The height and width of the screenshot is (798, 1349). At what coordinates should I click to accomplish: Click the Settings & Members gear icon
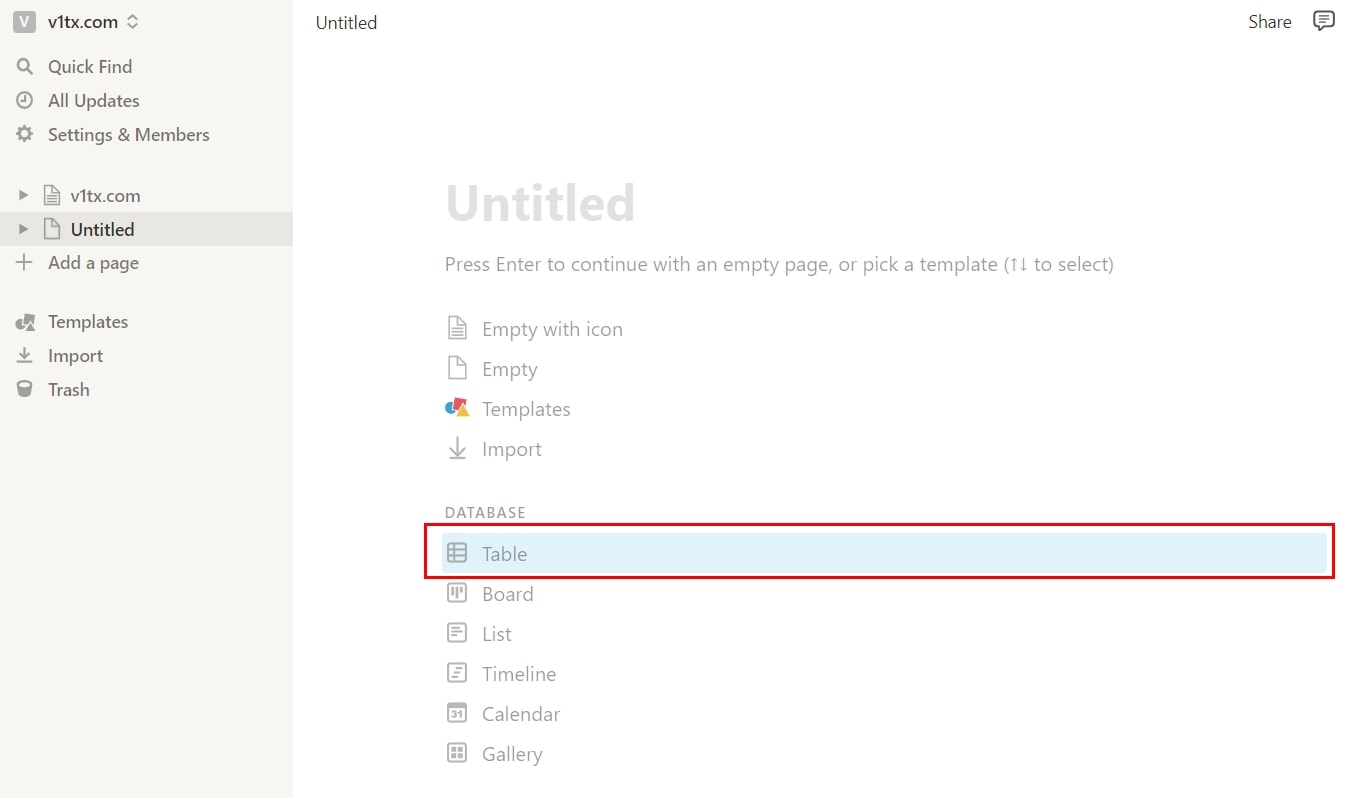[x=25, y=135]
